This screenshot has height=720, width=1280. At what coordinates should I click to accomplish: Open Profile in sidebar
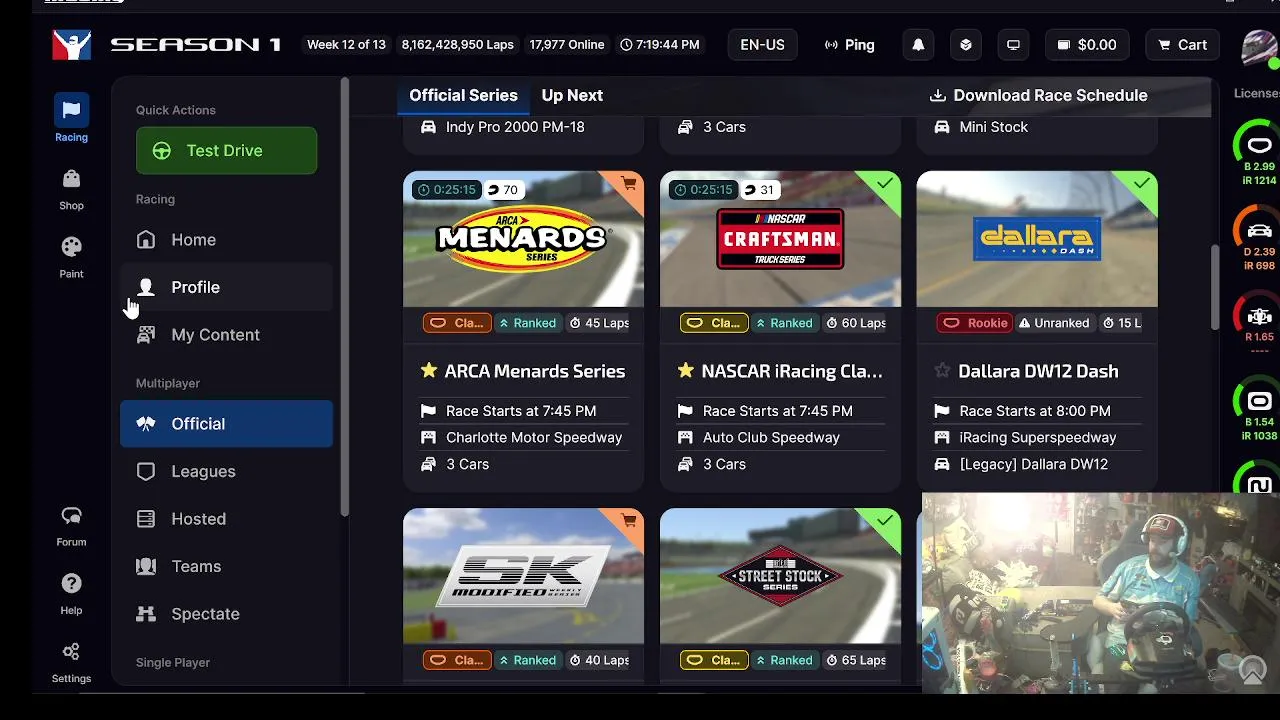pos(226,287)
